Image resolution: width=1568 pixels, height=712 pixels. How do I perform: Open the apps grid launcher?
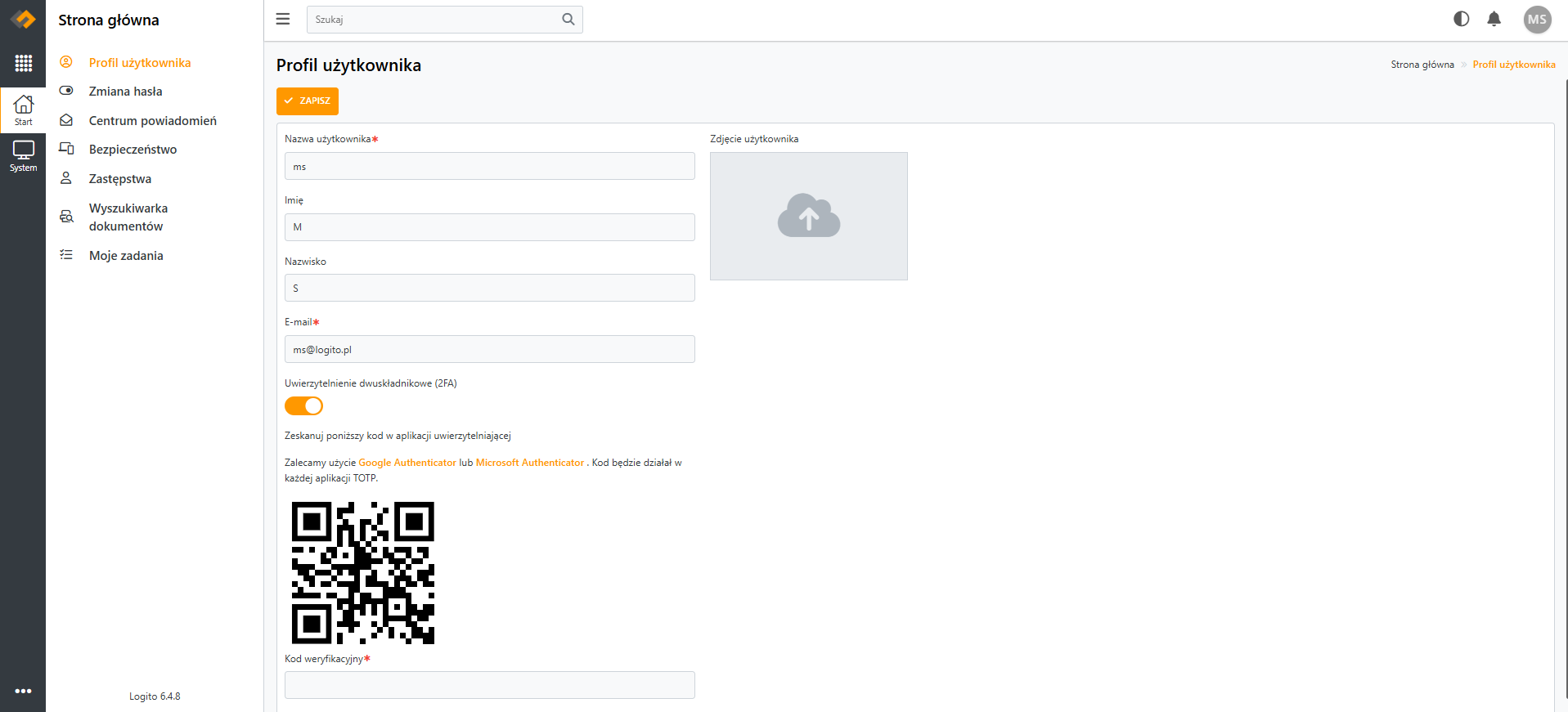pyautogui.click(x=23, y=63)
